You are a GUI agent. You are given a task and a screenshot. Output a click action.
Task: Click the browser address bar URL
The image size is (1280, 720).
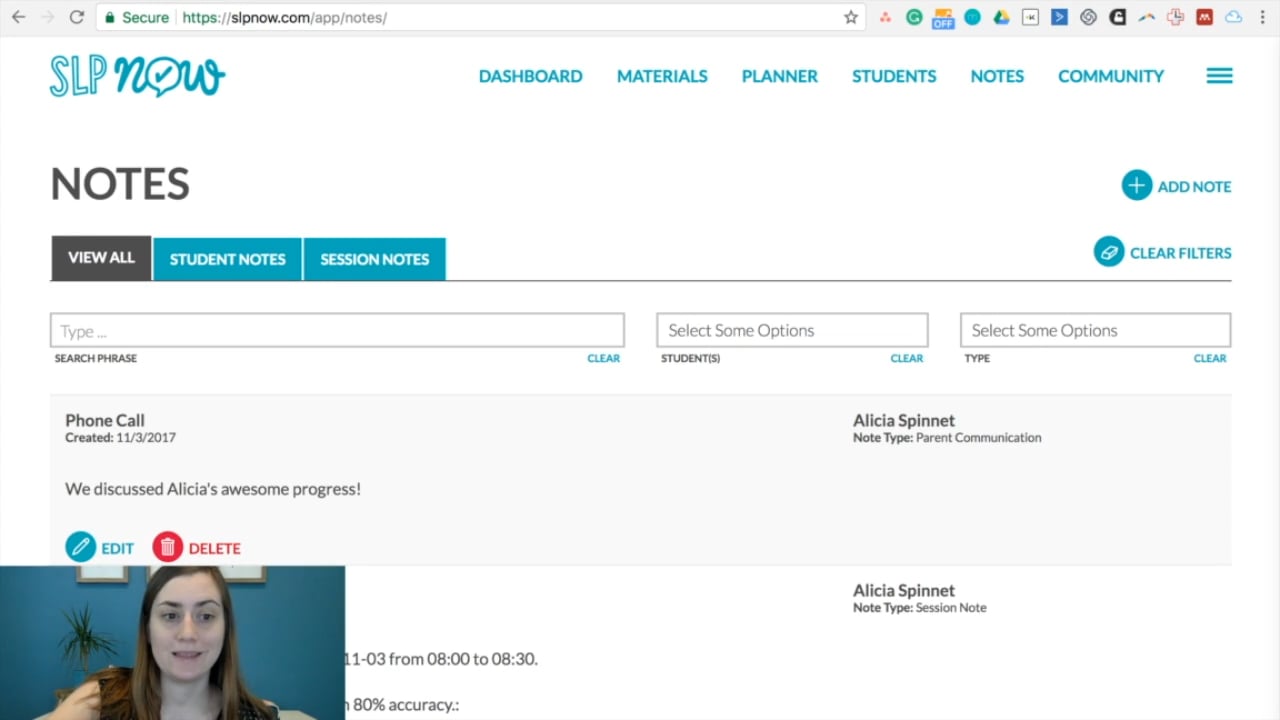tap(284, 18)
